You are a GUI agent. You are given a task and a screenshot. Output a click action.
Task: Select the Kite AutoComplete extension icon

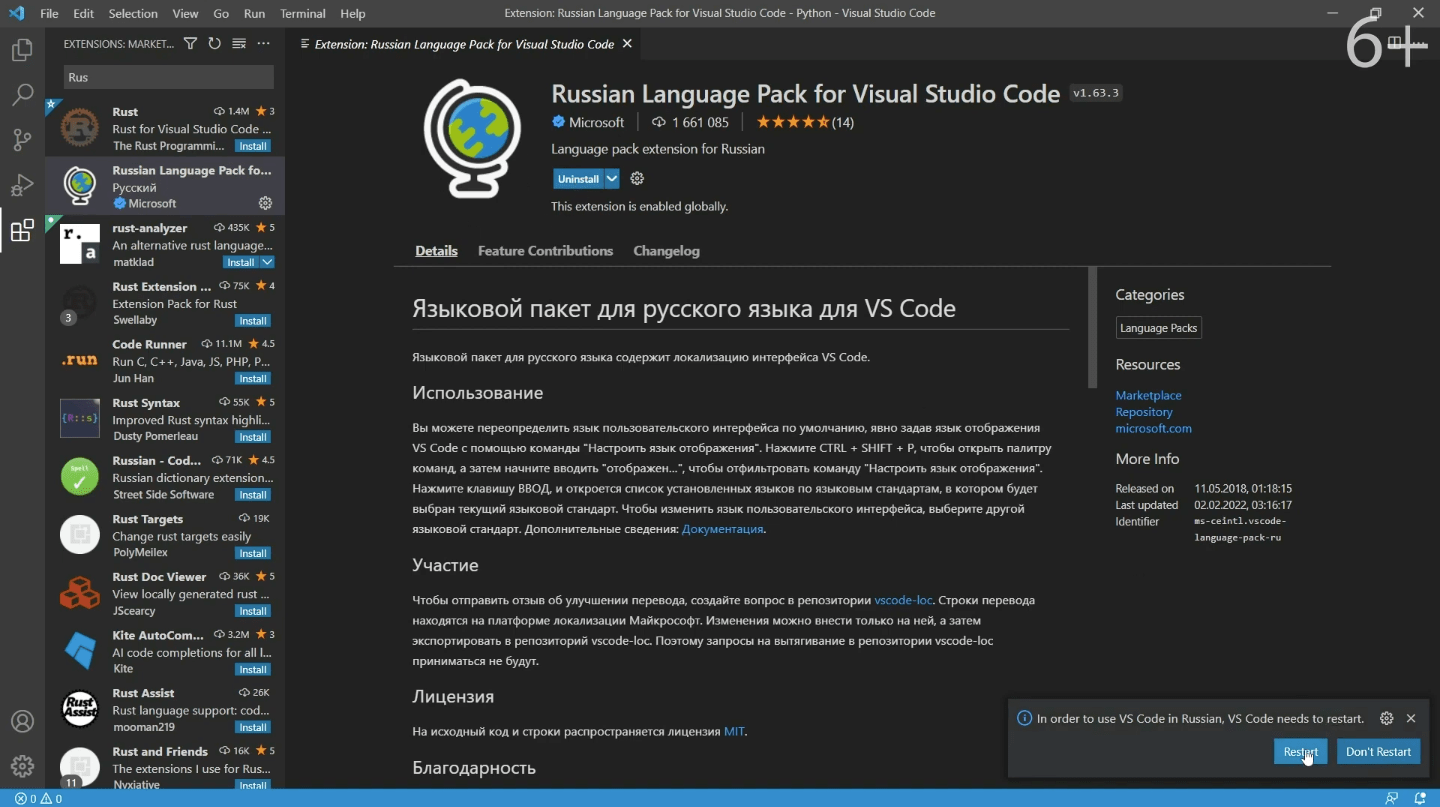[x=80, y=652]
